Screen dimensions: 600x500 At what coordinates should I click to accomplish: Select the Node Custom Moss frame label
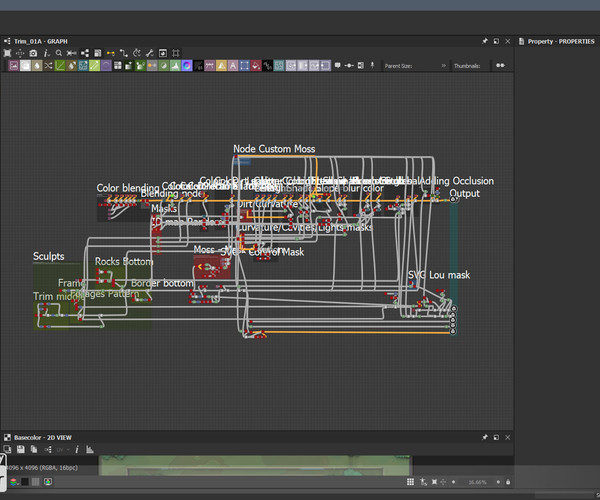pyautogui.click(x=274, y=149)
